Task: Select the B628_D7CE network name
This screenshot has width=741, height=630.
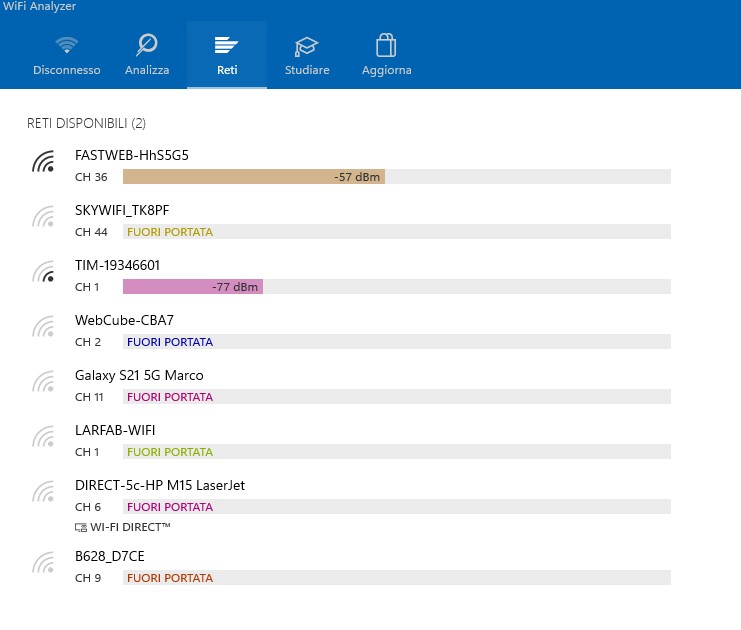Action: (110, 556)
